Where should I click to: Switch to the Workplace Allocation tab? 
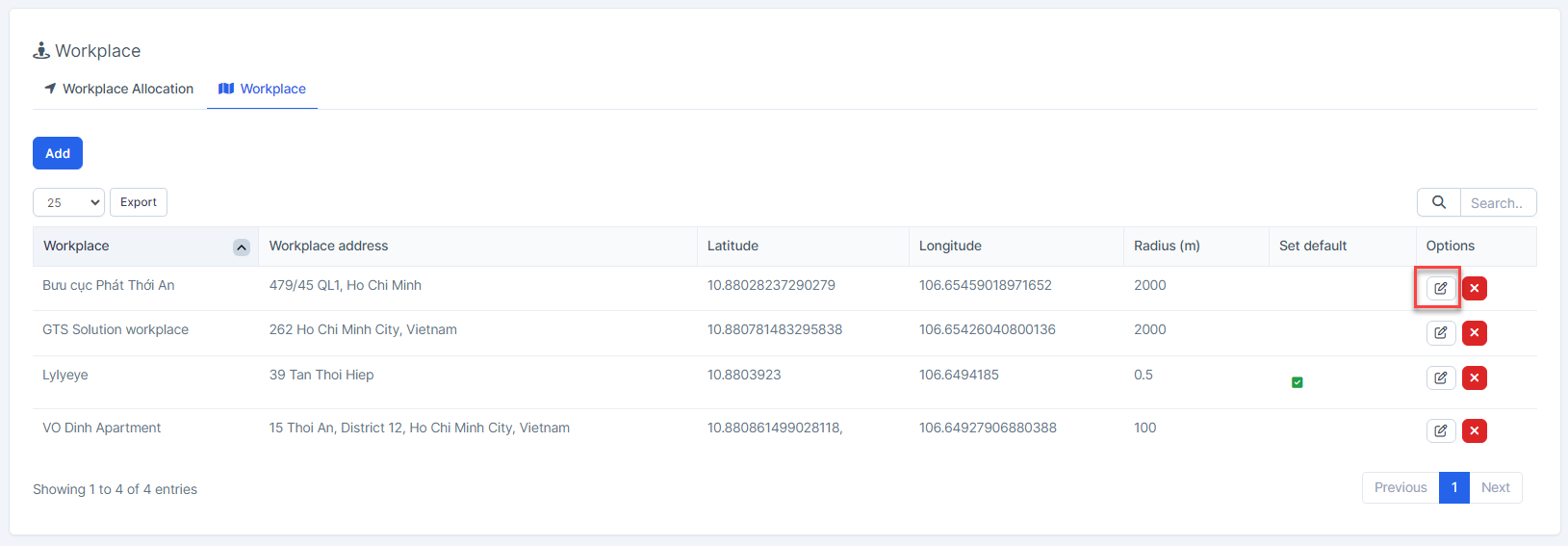click(x=118, y=89)
